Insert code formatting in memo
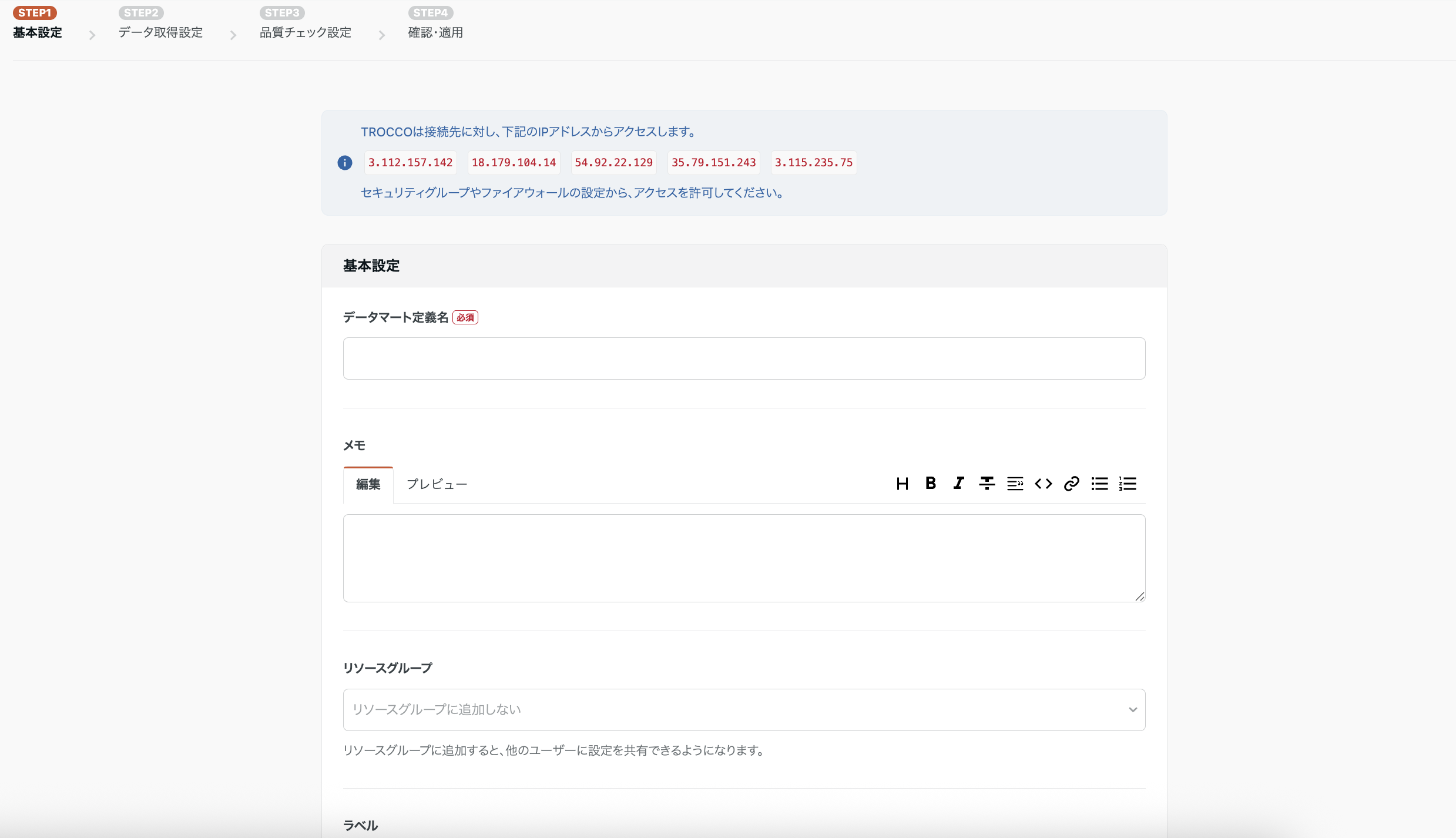This screenshot has width=1456, height=838. (x=1044, y=484)
